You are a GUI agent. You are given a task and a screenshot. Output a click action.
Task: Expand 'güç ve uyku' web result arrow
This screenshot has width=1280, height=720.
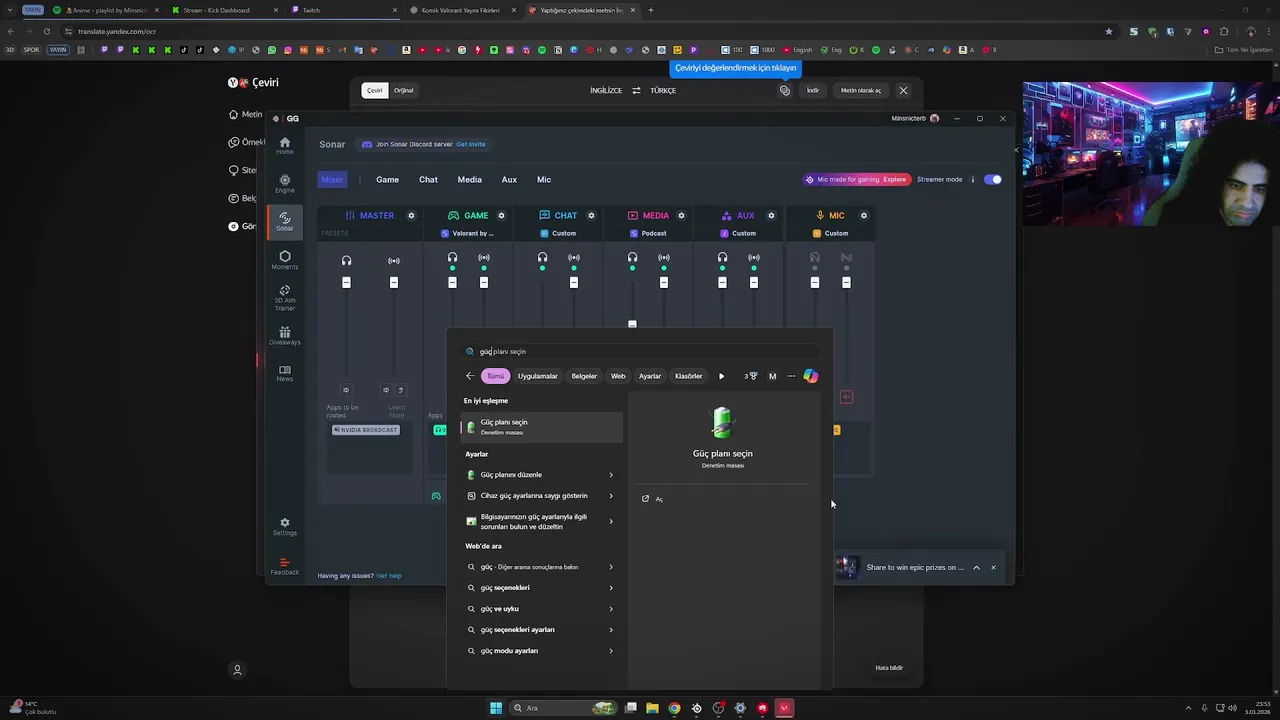tap(611, 609)
